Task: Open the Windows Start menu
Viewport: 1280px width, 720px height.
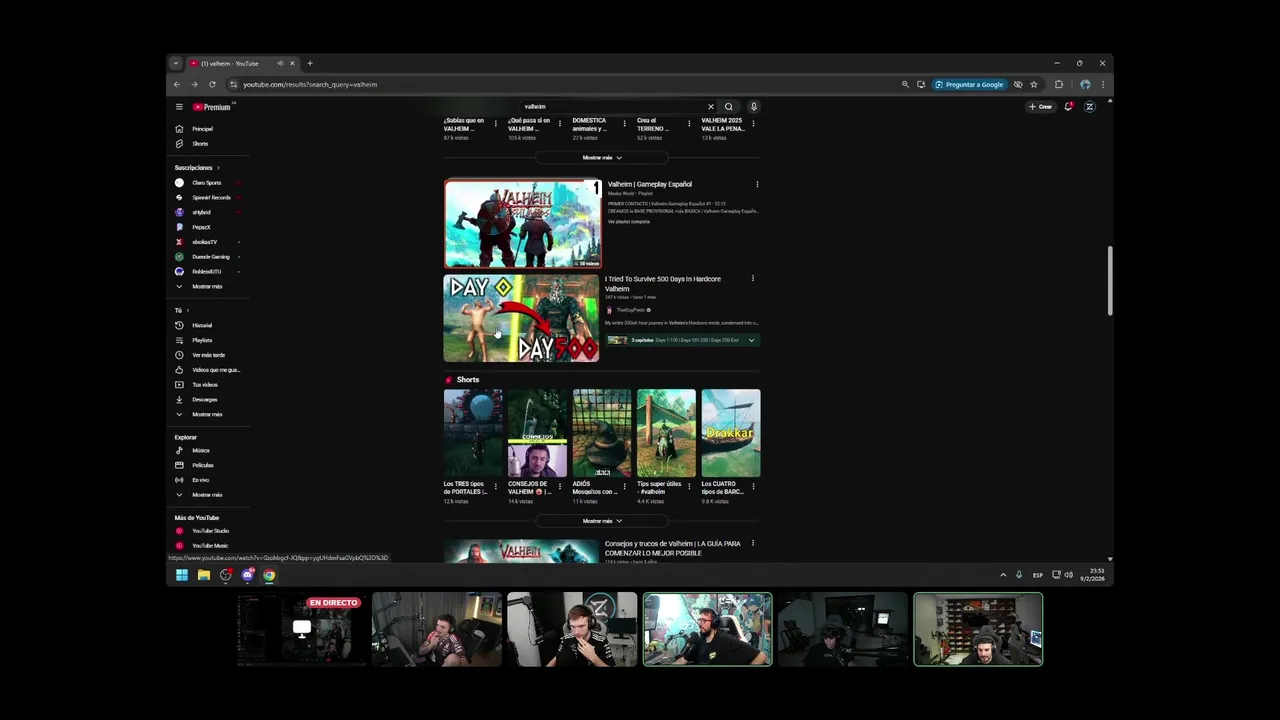Action: coord(182,575)
